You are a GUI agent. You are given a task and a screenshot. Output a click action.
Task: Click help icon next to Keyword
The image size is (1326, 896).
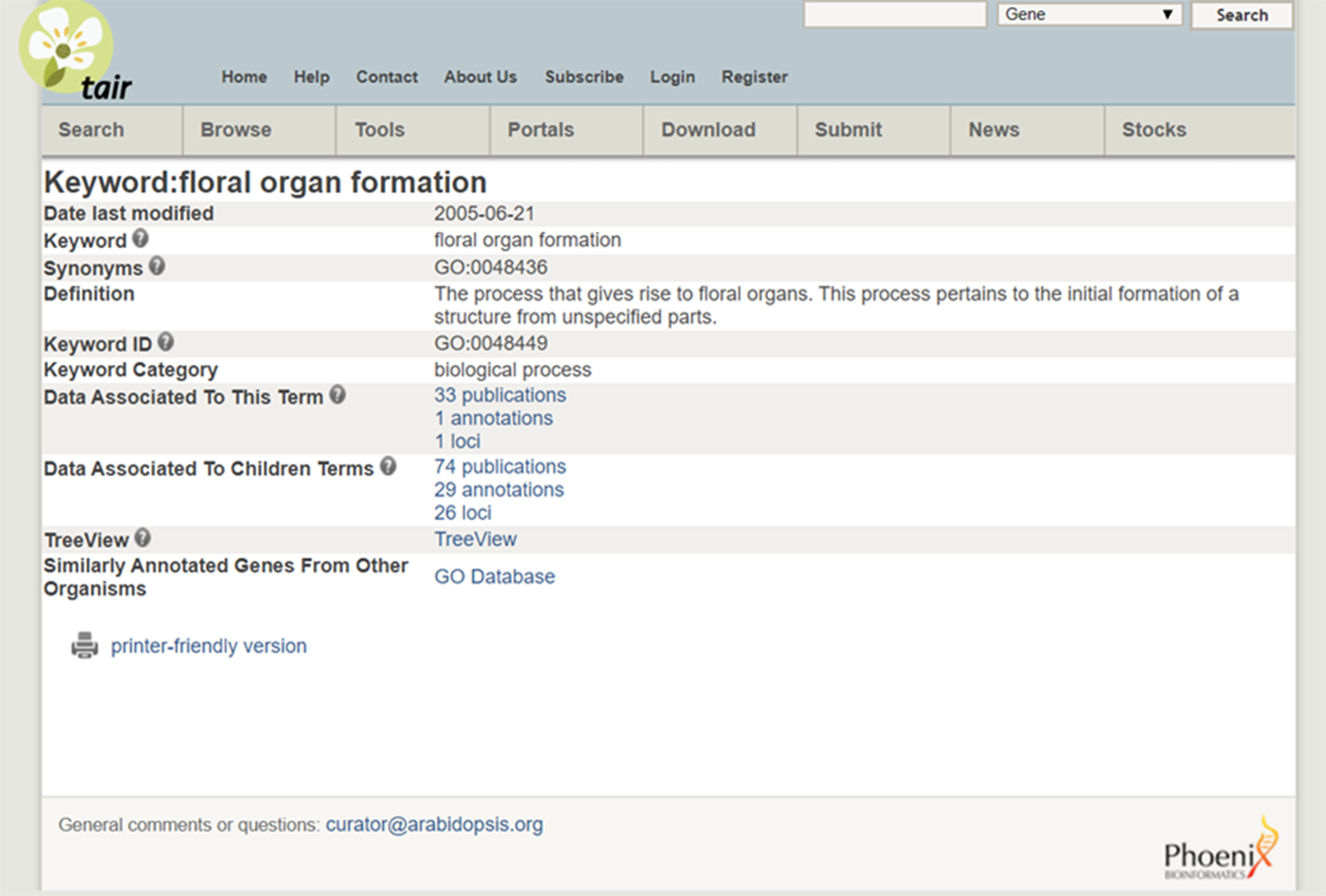140,239
